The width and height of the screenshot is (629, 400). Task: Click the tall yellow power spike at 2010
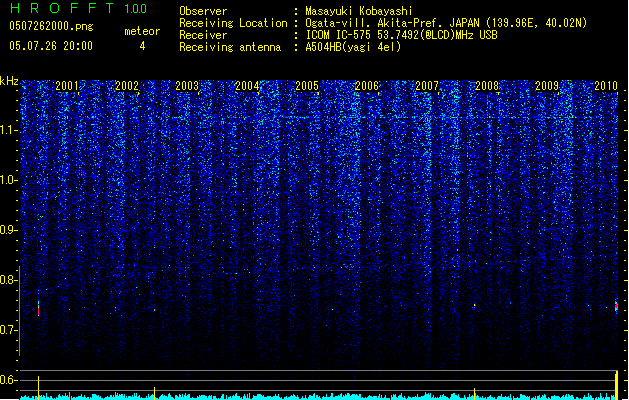click(617, 385)
